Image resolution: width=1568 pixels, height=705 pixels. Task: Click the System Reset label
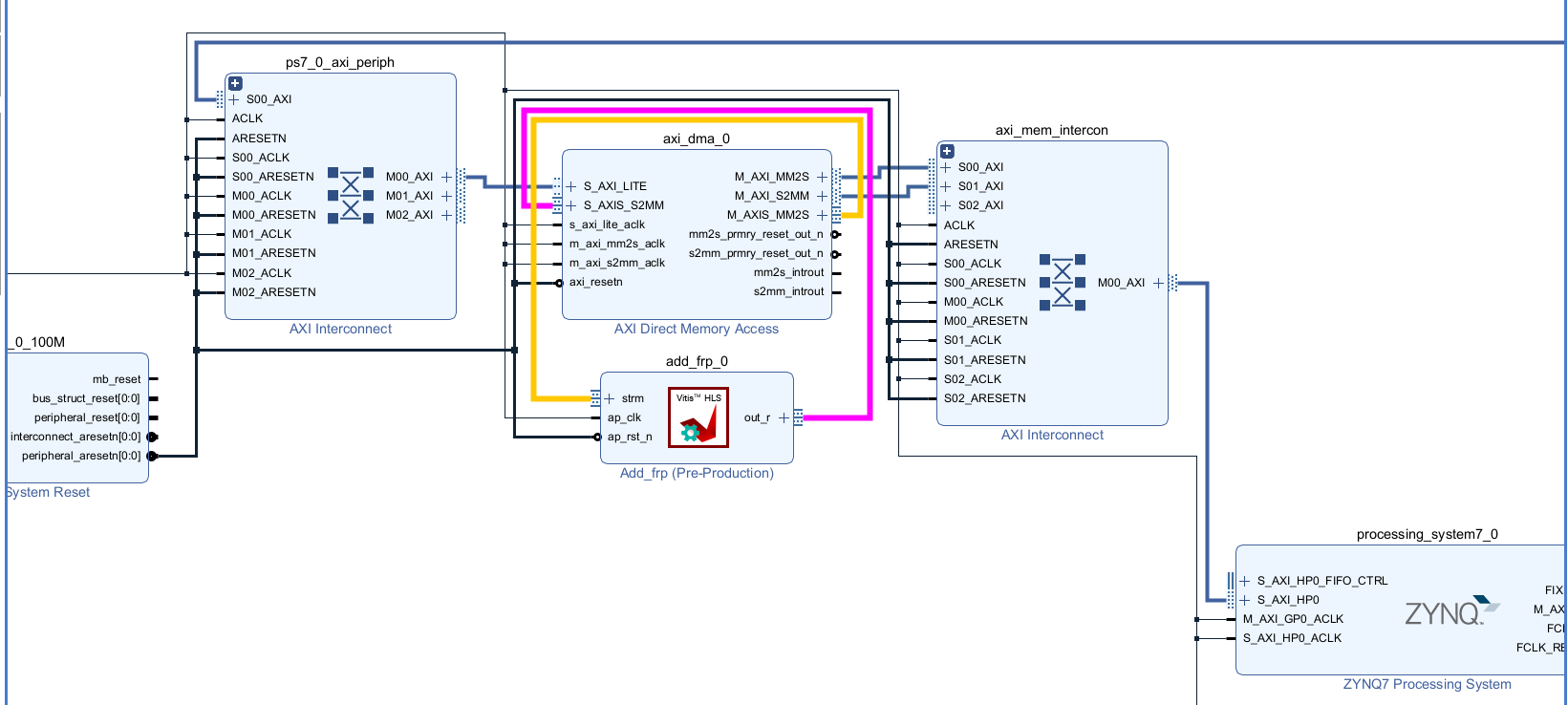tap(48, 492)
